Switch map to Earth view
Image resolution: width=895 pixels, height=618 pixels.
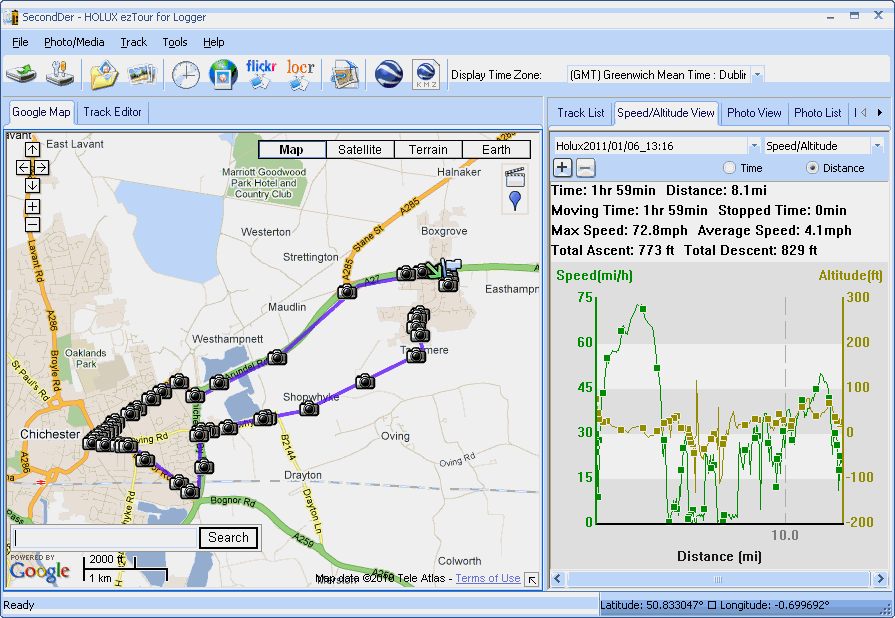coord(496,150)
